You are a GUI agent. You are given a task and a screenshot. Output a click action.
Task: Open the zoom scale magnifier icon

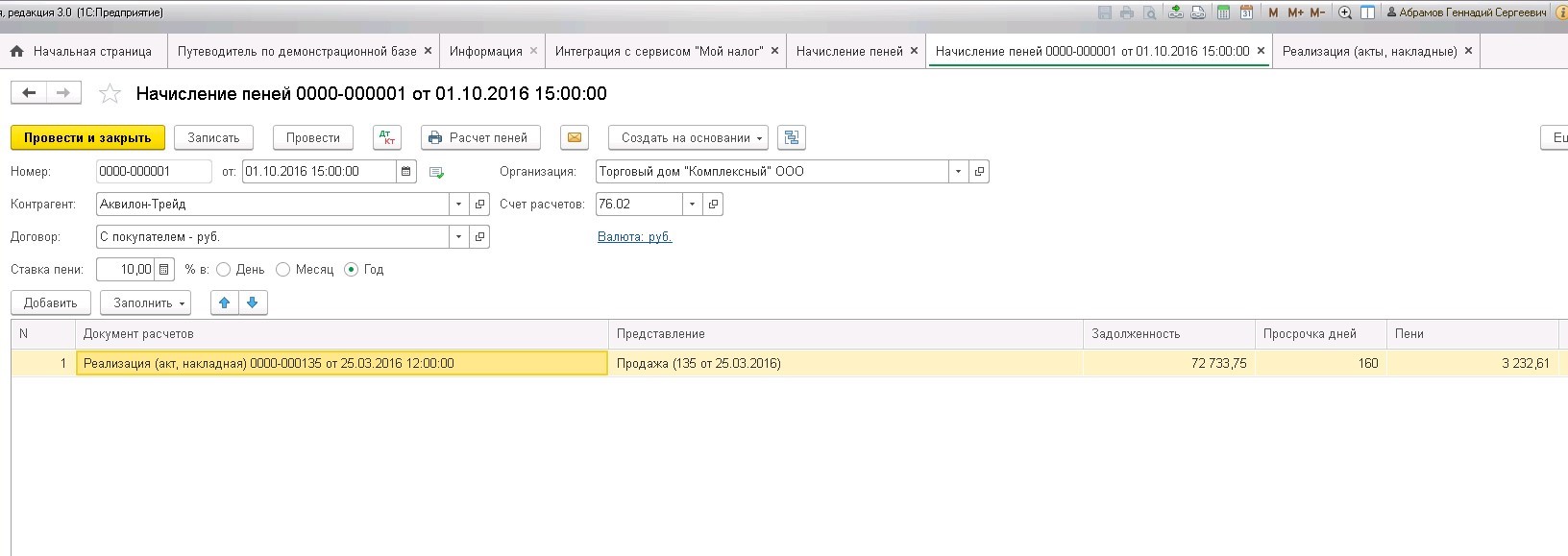(x=1345, y=12)
